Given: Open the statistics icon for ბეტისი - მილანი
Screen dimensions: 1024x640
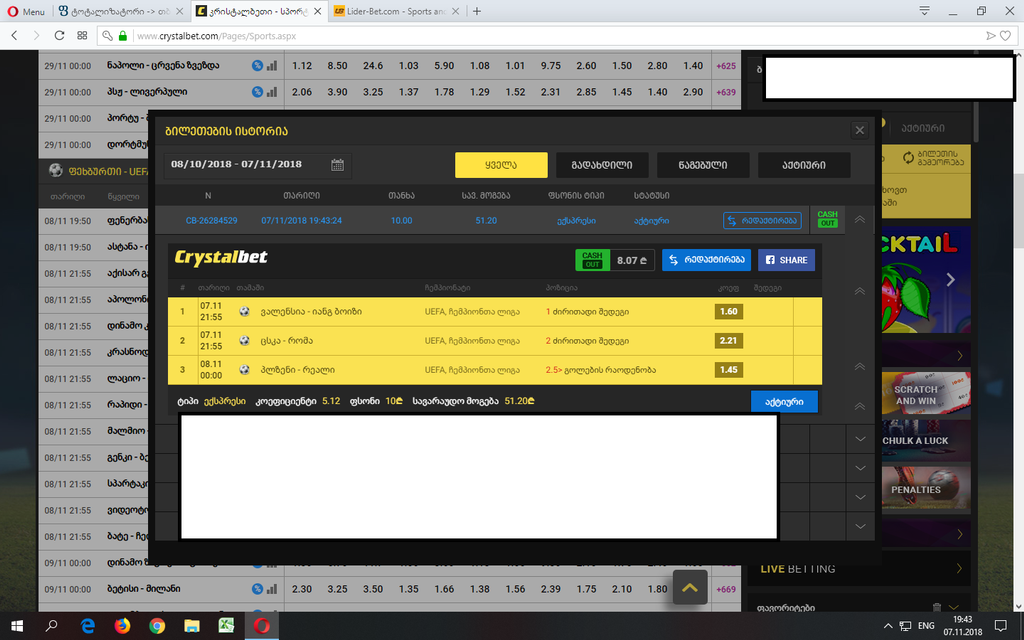Looking at the screenshot, I should click(x=257, y=589).
